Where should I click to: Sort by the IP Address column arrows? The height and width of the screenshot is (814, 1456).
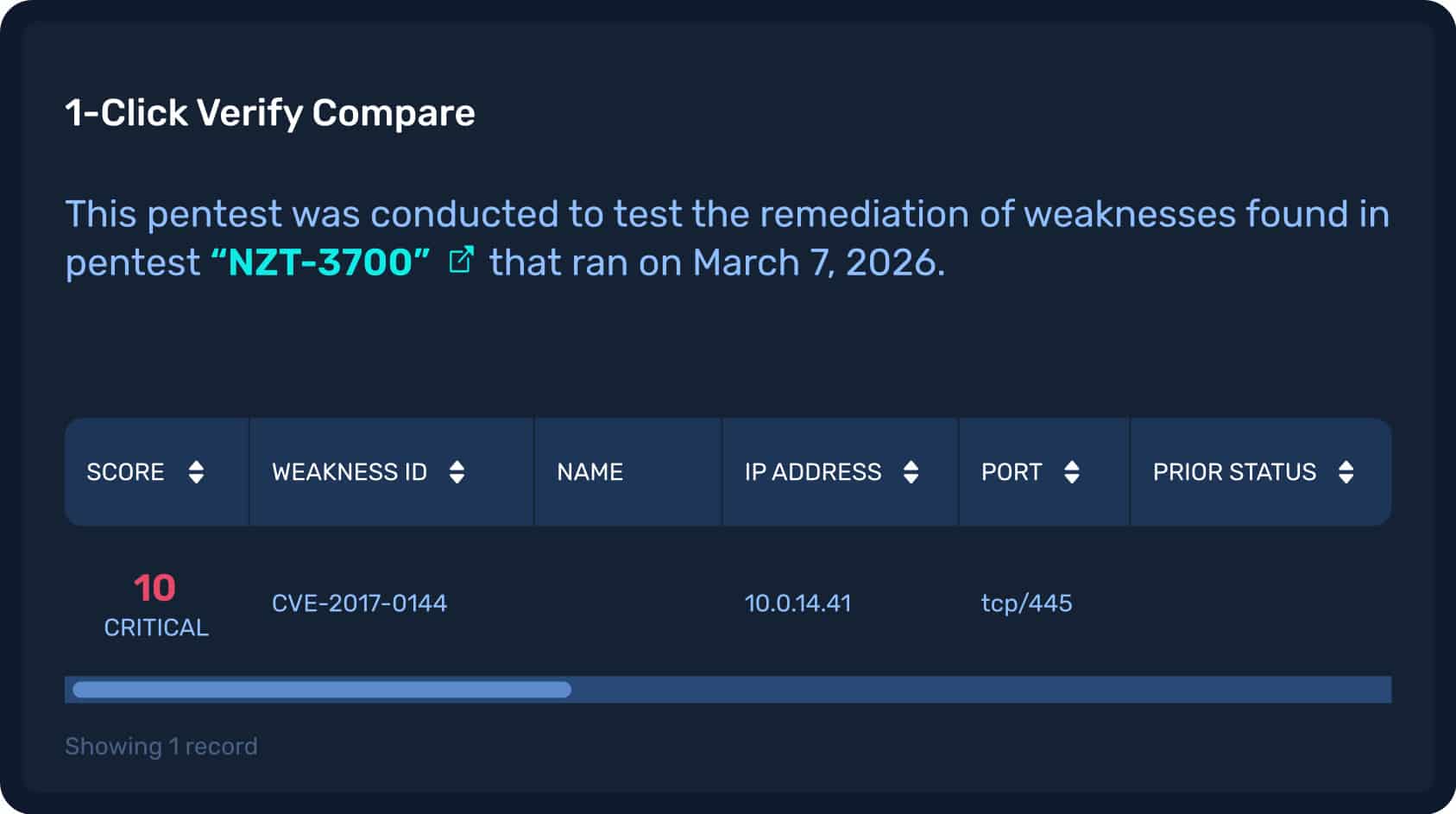point(911,472)
